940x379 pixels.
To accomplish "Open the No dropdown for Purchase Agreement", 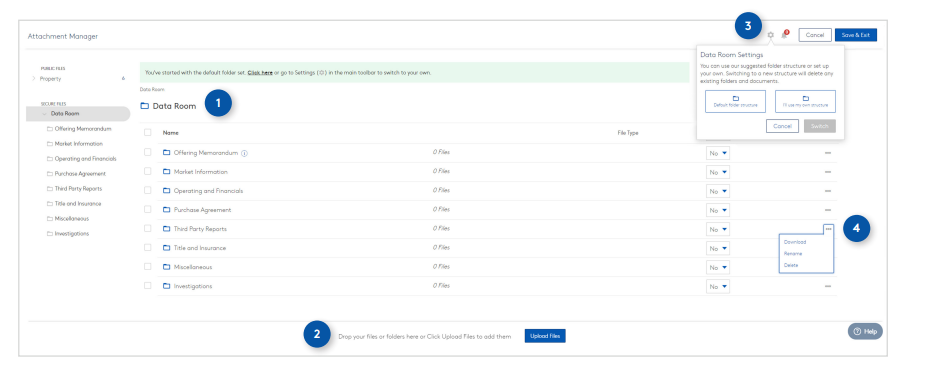I will [718, 210].
